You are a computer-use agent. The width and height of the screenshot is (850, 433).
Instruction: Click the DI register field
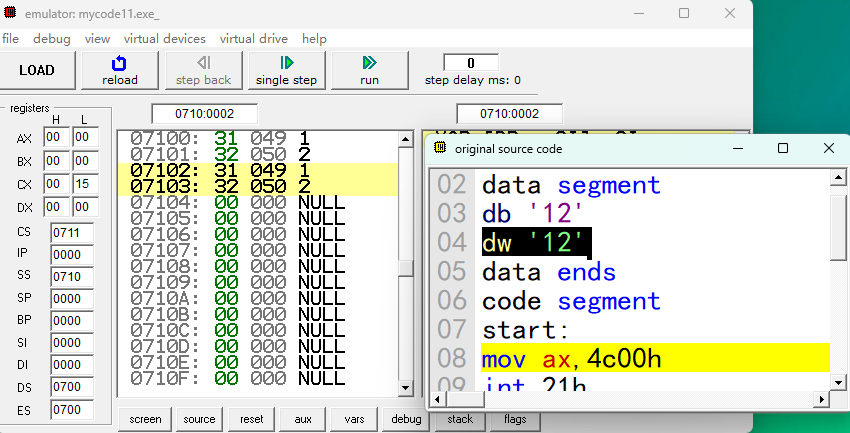72,365
